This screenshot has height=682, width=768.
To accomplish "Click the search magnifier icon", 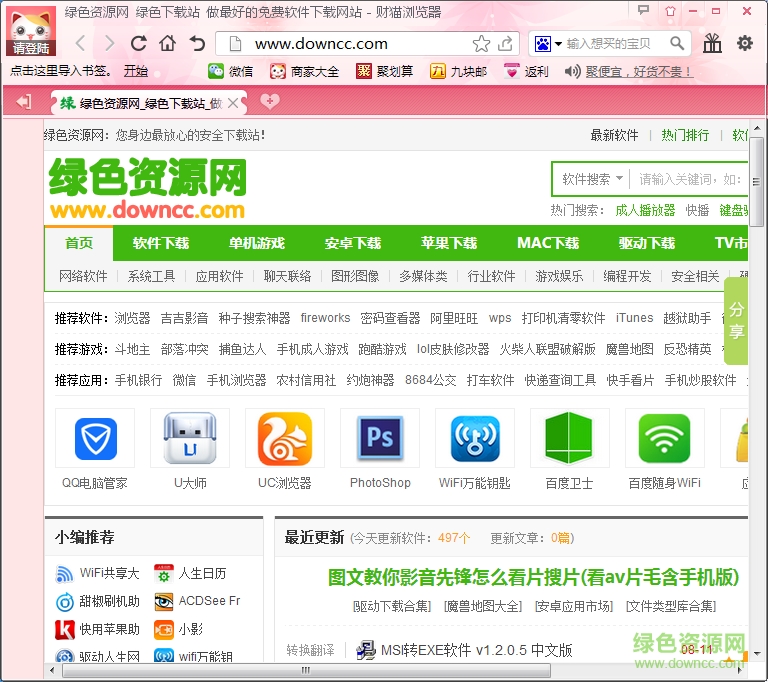I will pyautogui.click(x=678, y=44).
